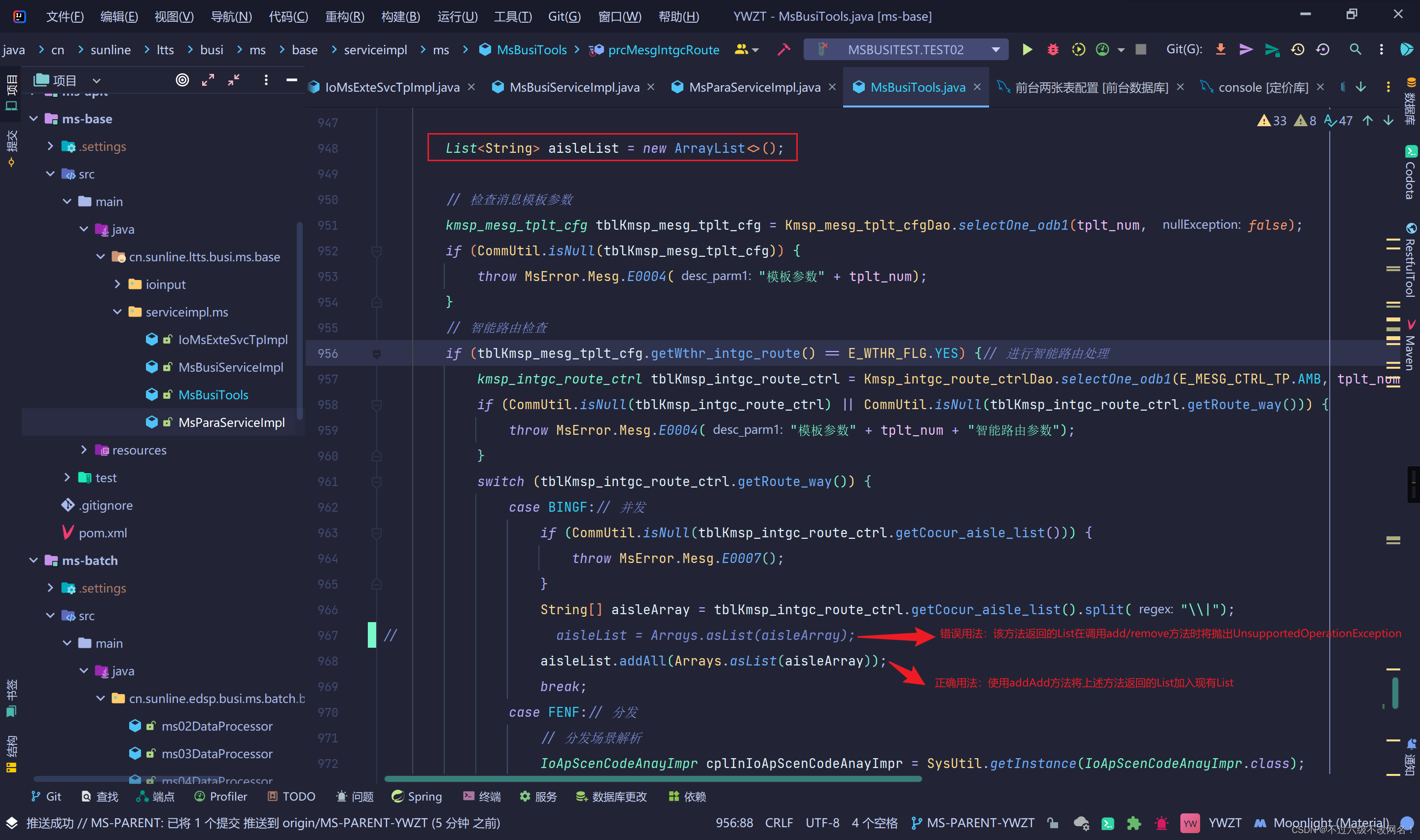Click project tree vertical scrollbar
1420x840 pixels.
coord(299,320)
